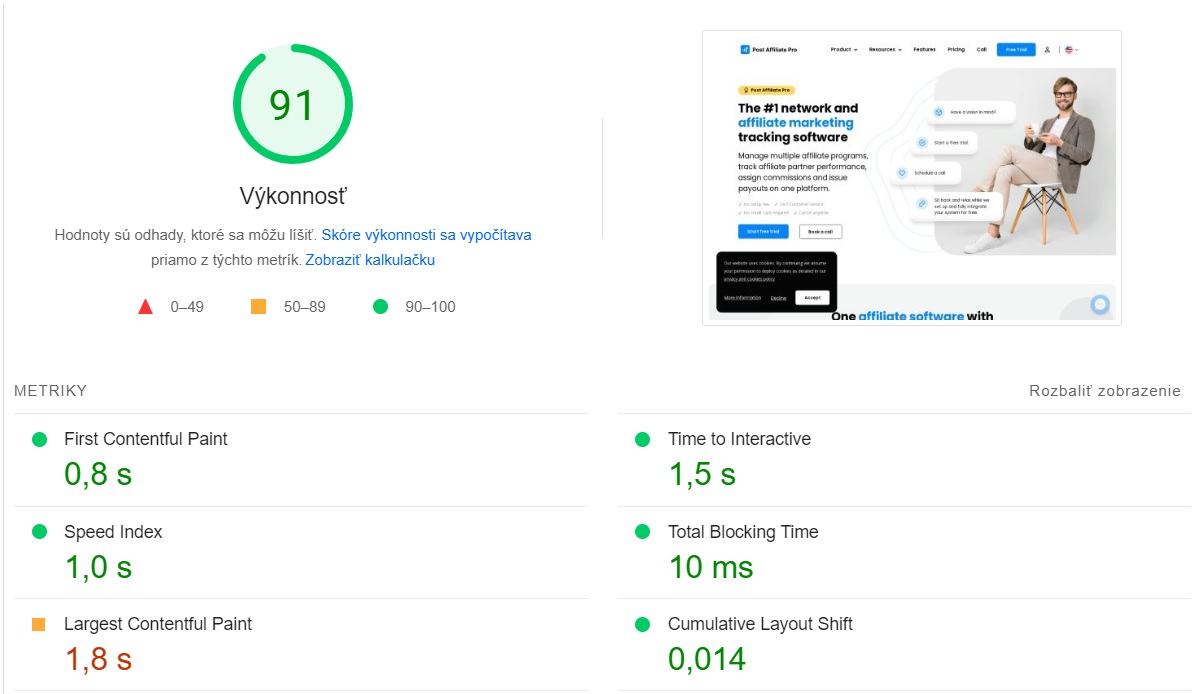
Task: Click the orange square icon for 50–89 range
Action: point(257,307)
